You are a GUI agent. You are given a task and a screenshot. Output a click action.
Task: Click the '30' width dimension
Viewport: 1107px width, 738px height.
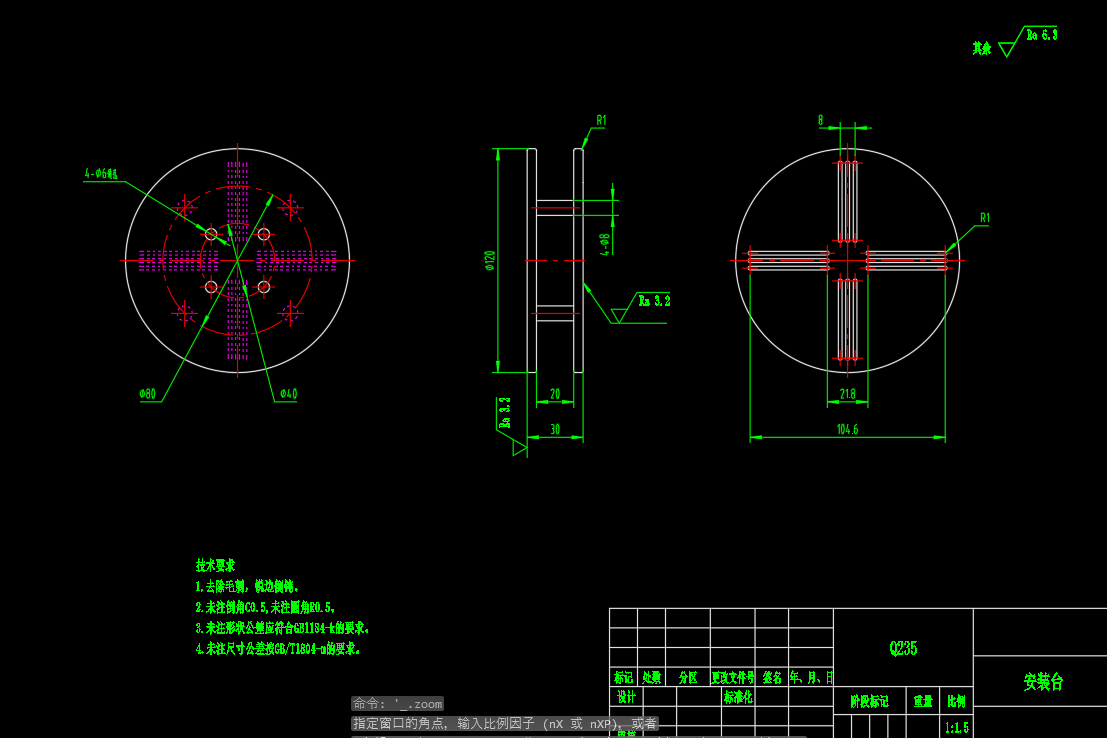(555, 429)
